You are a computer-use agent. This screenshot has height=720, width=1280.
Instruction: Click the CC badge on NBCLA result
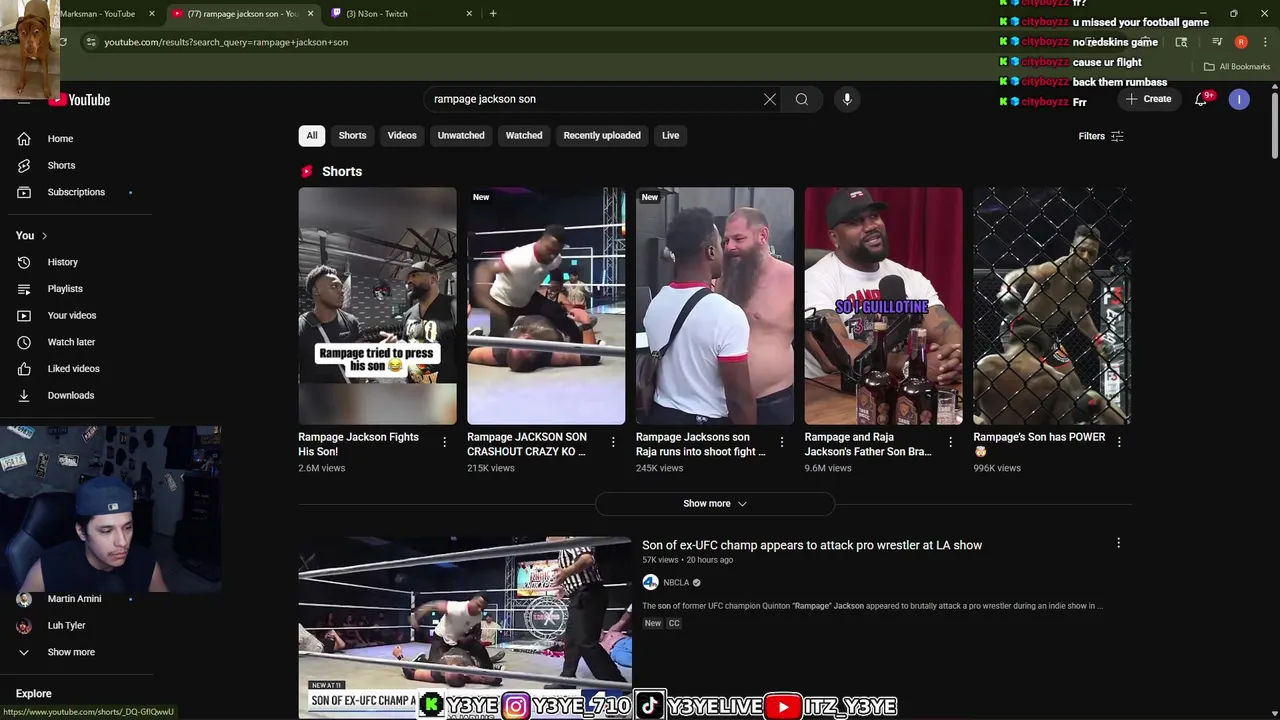tap(674, 623)
